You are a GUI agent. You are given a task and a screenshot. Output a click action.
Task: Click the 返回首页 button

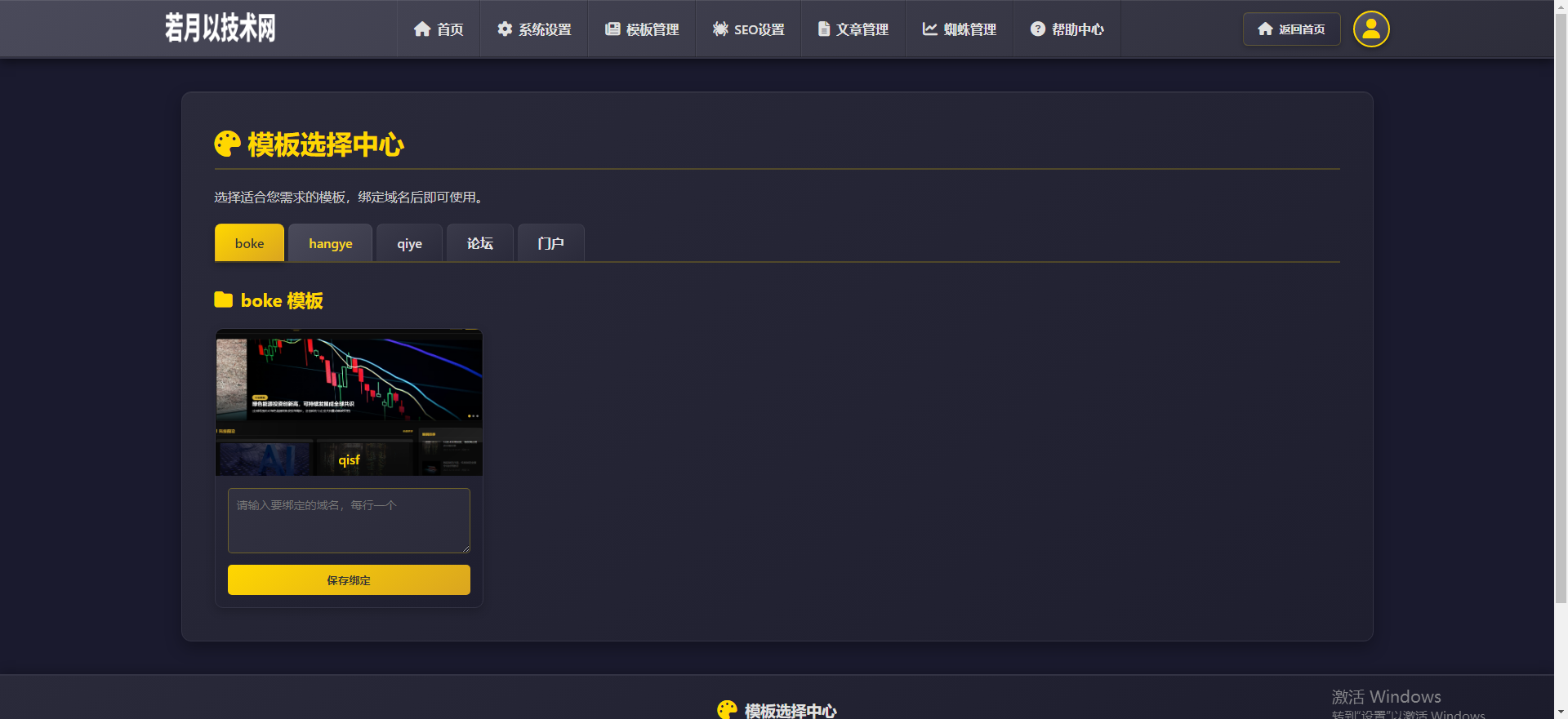pyautogui.click(x=1291, y=29)
